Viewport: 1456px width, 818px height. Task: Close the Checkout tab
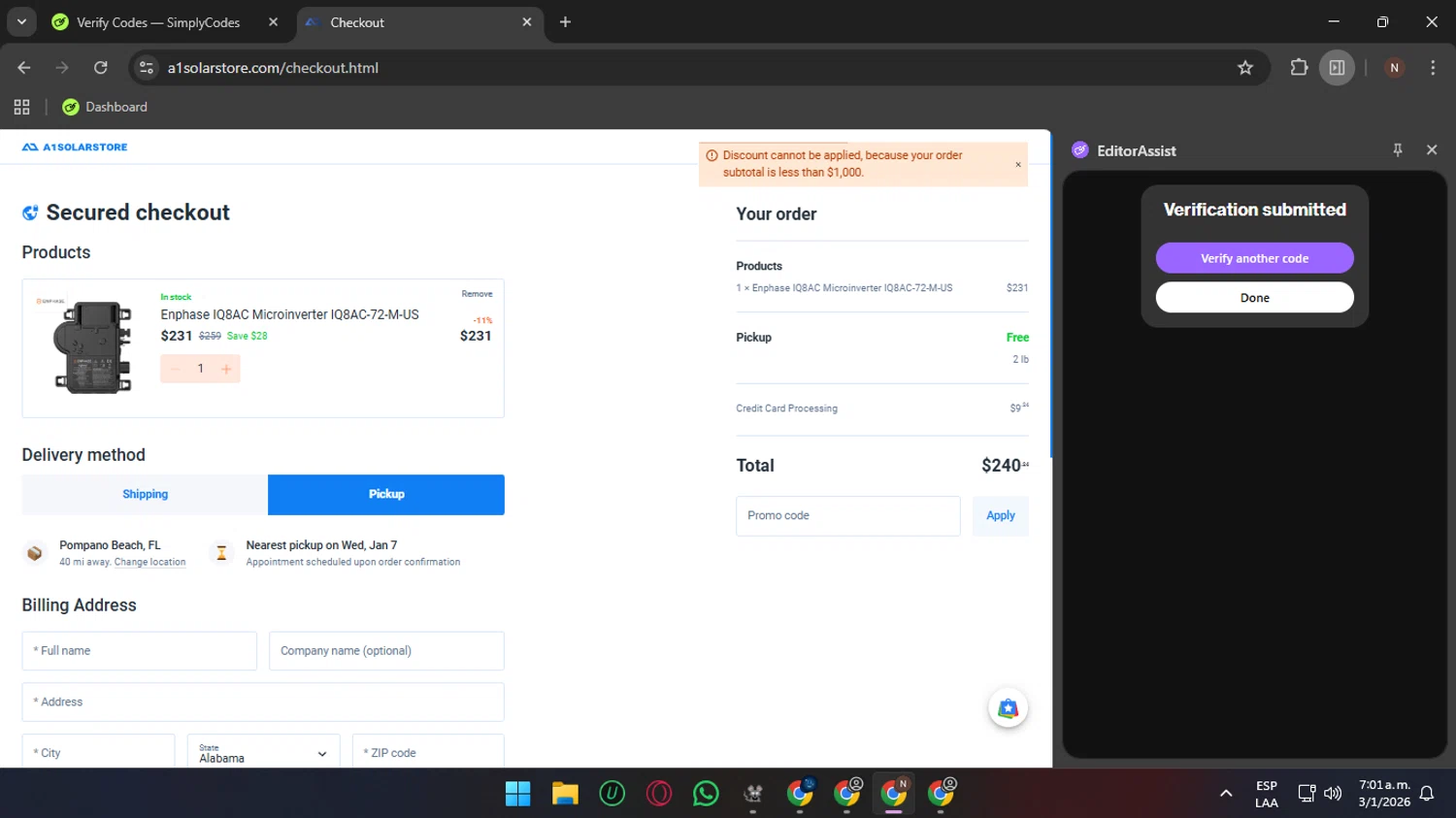pos(527,22)
